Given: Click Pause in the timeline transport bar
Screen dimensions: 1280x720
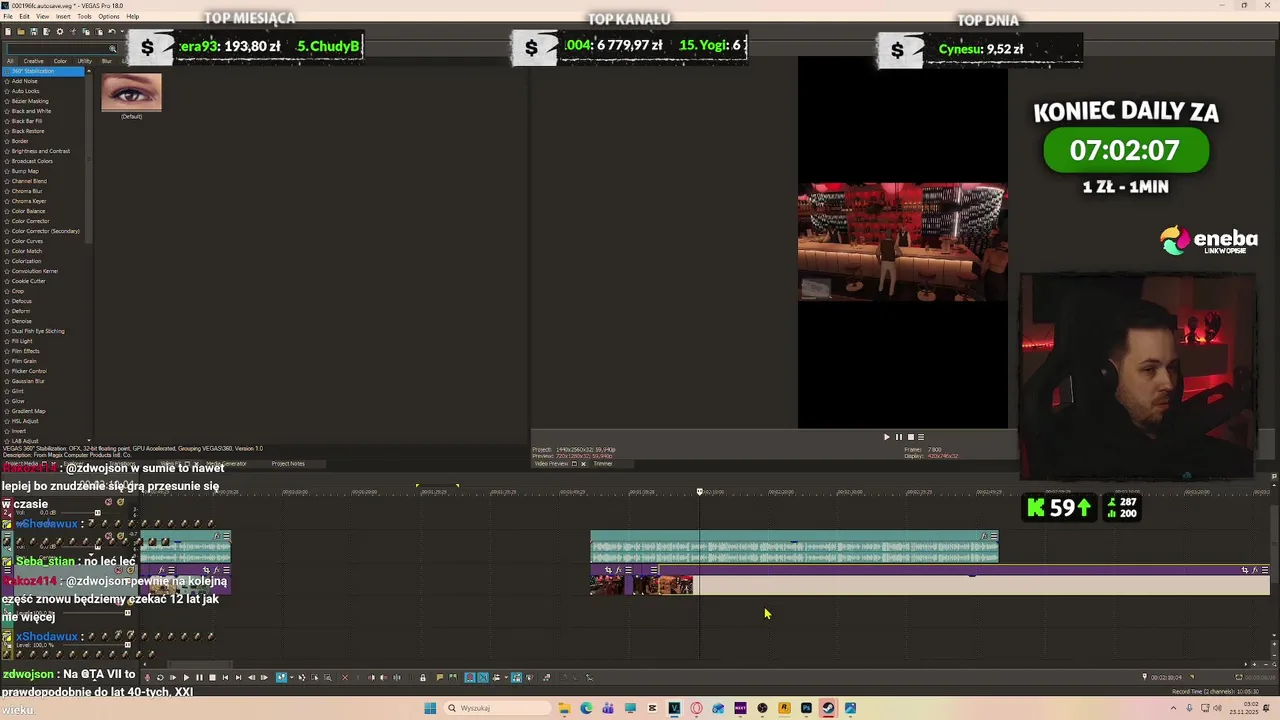Looking at the screenshot, I should point(199,678).
